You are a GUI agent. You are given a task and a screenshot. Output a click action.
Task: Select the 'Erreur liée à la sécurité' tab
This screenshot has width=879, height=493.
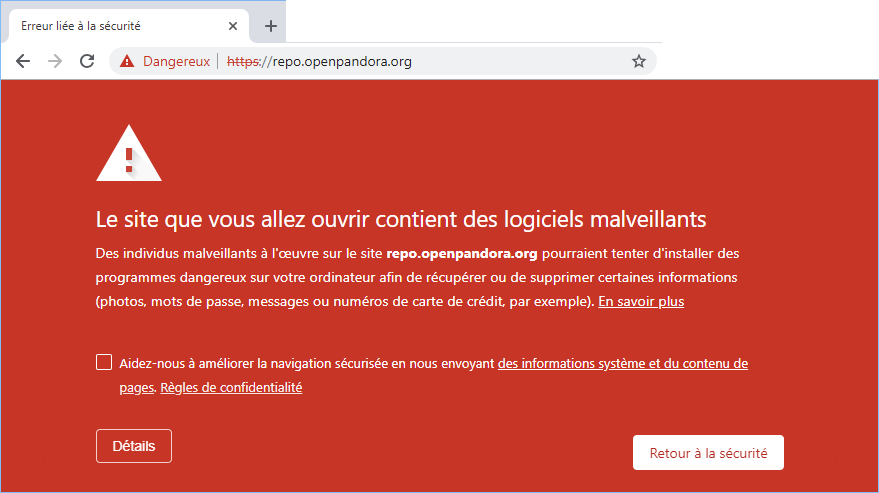tap(110, 26)
